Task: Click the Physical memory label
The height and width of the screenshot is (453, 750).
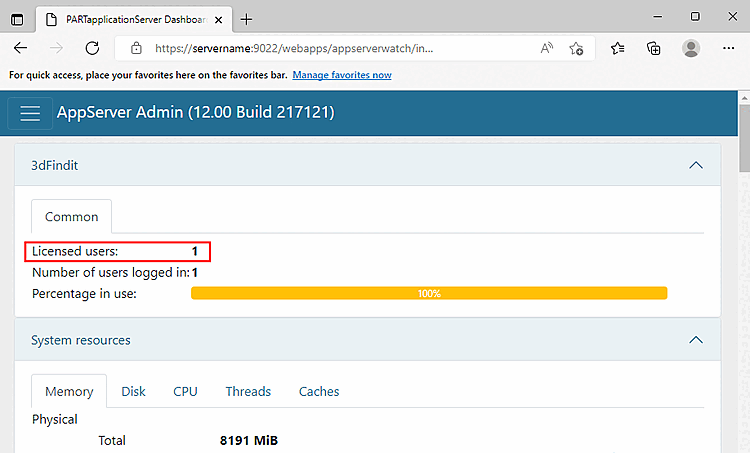Action: click(x=55, y=420)
